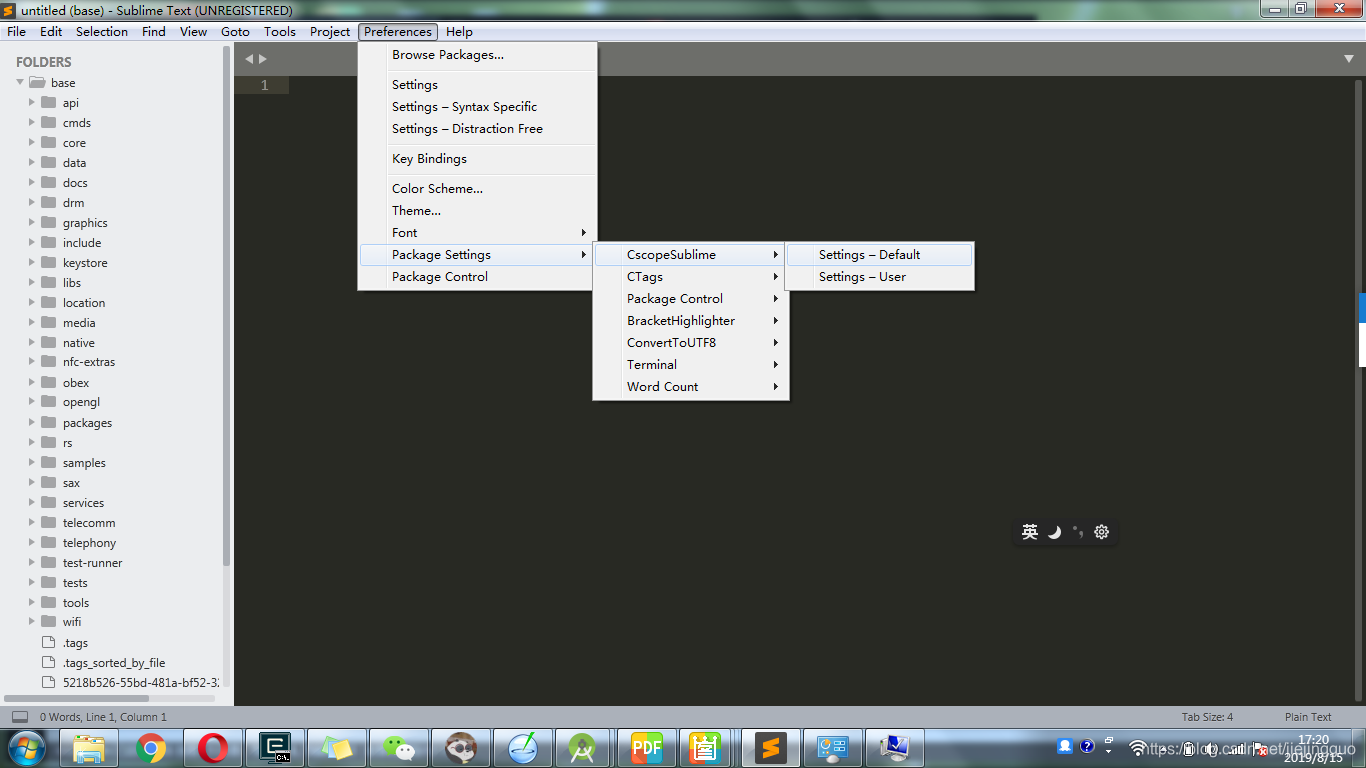Expand the core folder arrow

(x=31, y=142)
